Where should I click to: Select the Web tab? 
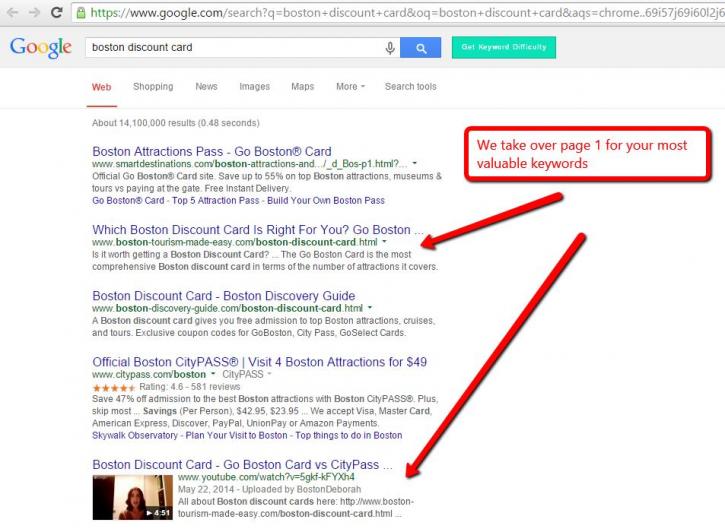pos(102,87)
